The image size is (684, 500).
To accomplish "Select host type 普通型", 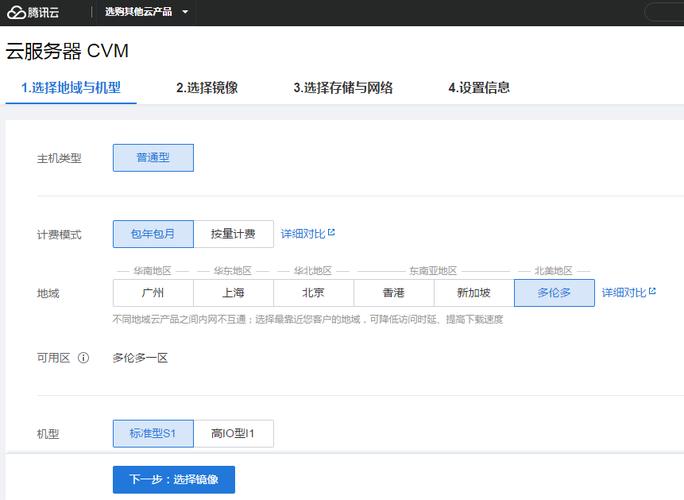I will tap(153, 158).
